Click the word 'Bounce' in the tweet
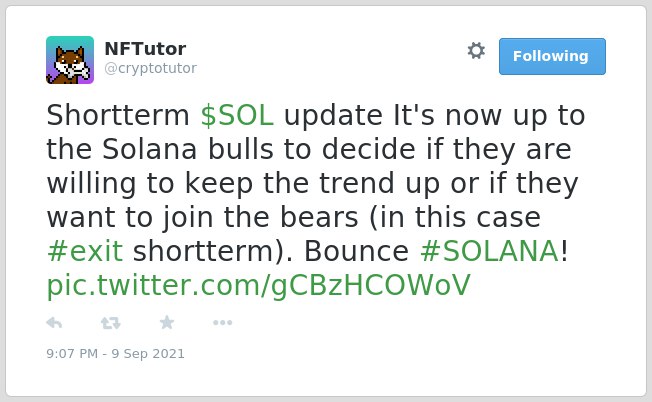Screen dimensions: 652x402 click(x=356, y=251)
